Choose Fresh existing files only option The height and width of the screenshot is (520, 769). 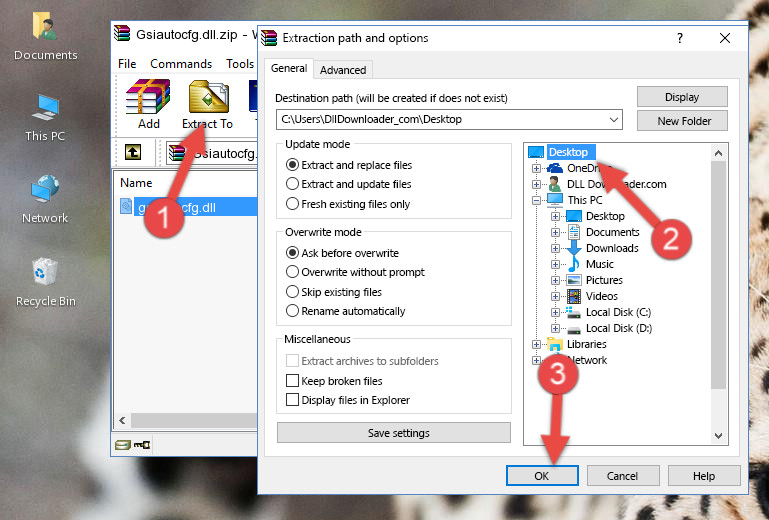pos(292,203)
